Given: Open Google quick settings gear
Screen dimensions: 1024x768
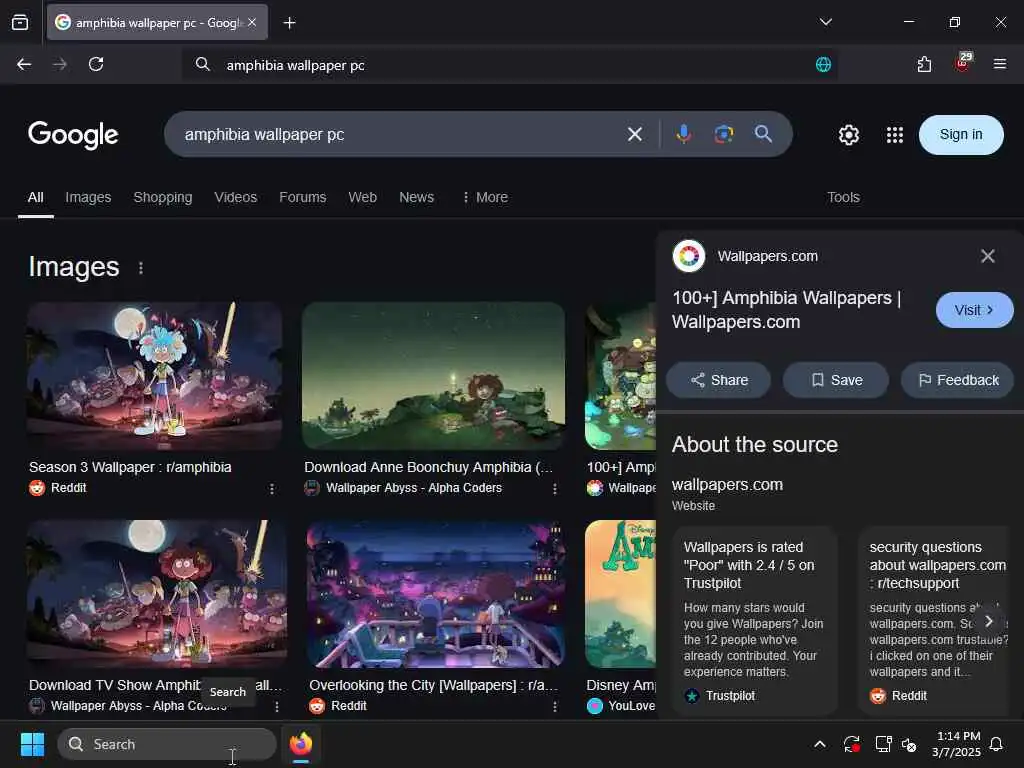Looking at the screenshot, I should click(x=848, y=135).
